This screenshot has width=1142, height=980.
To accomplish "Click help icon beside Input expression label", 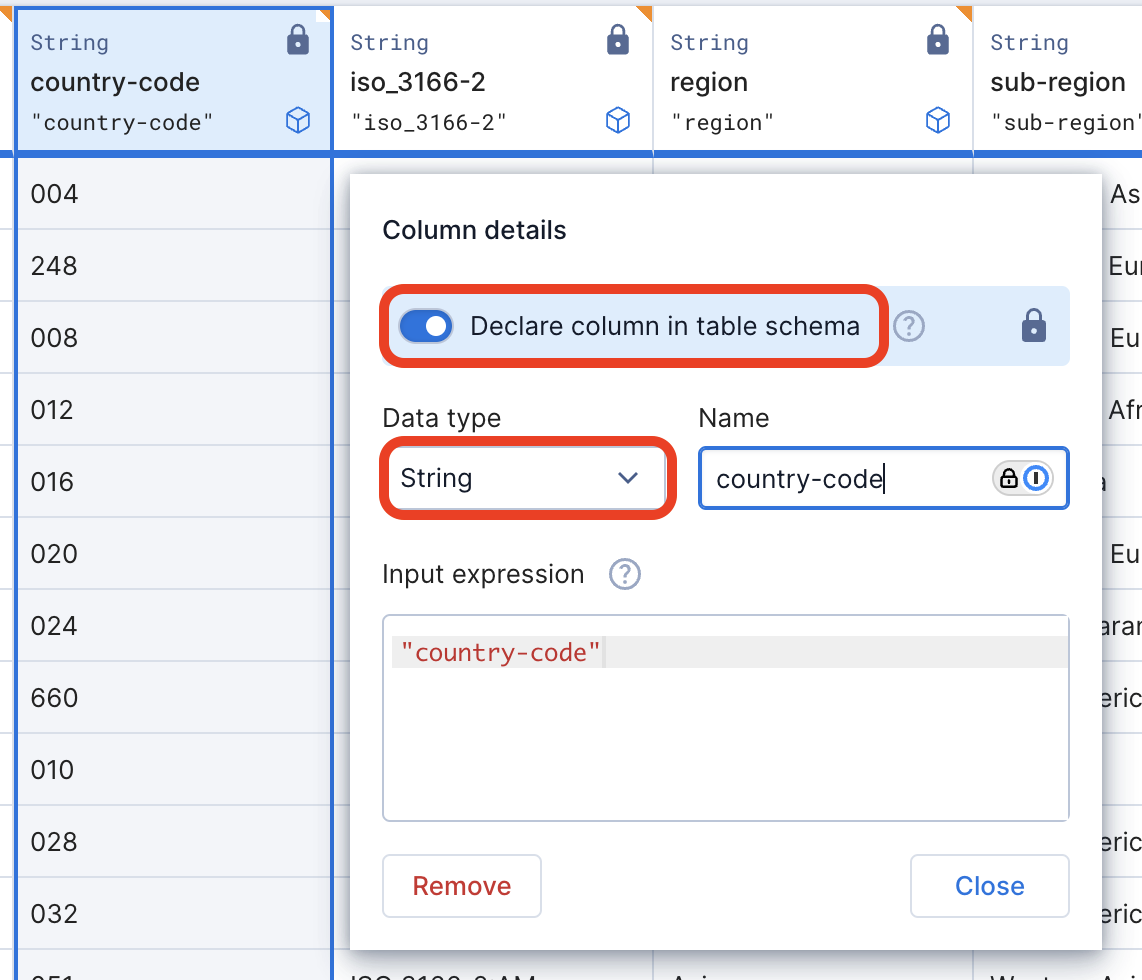I will coord(625,574).
